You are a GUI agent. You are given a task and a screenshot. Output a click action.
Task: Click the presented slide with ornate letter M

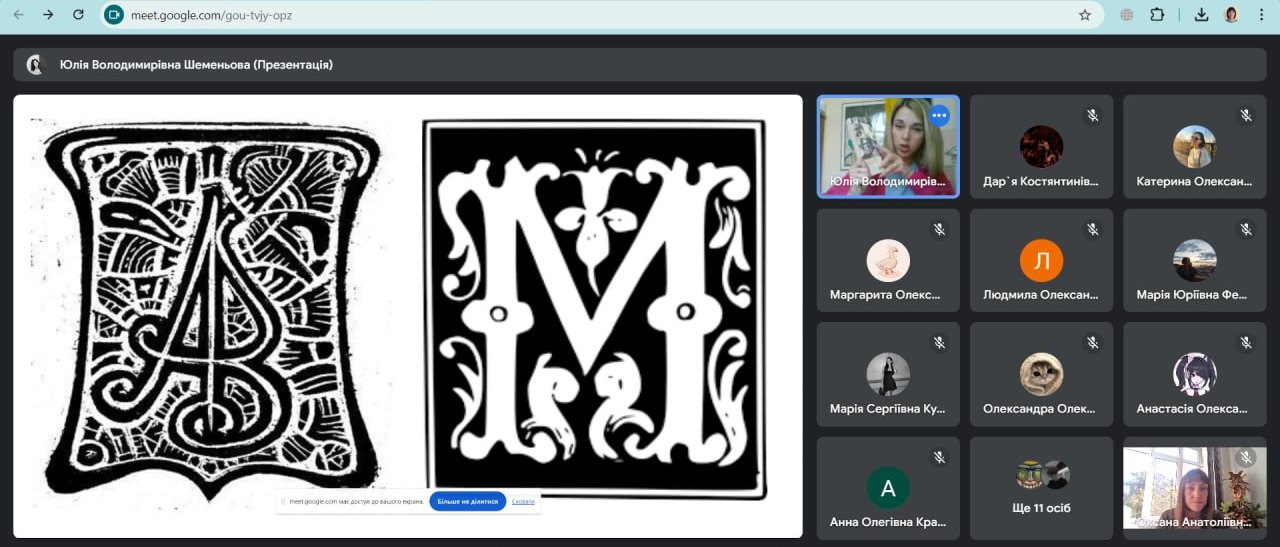[x=595, y=308]
